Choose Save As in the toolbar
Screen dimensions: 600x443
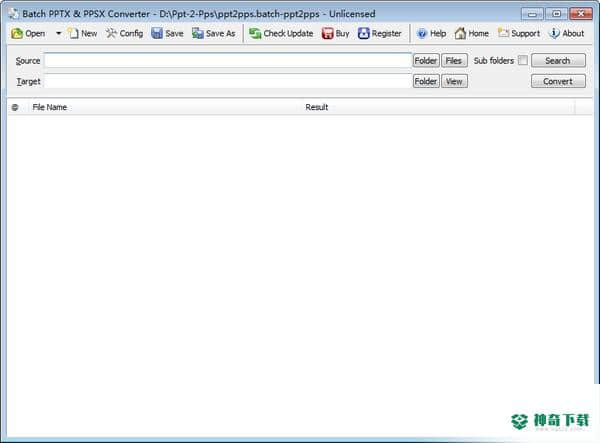214,34
